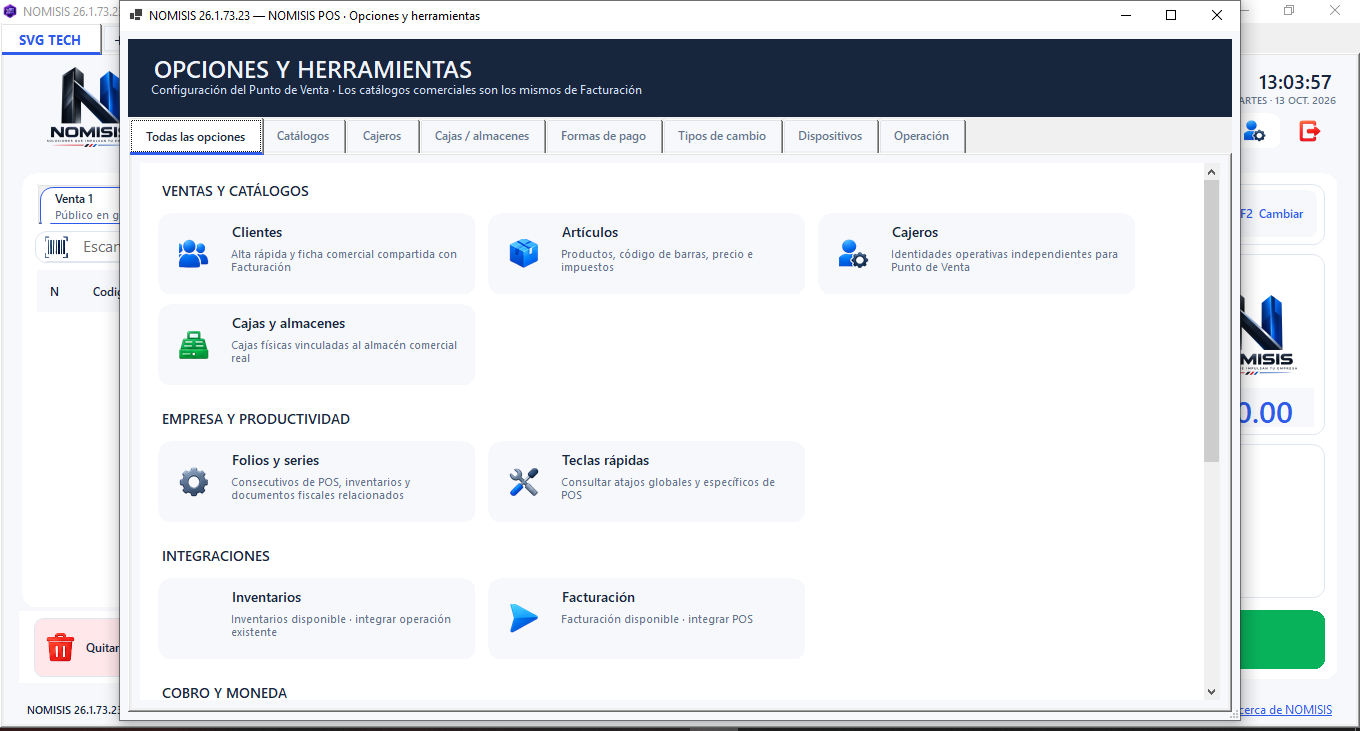The height and width of the screenshot is (731, 1360).
Task: Click the vertical scrollbar thumb
Action: coord(1211,321)
